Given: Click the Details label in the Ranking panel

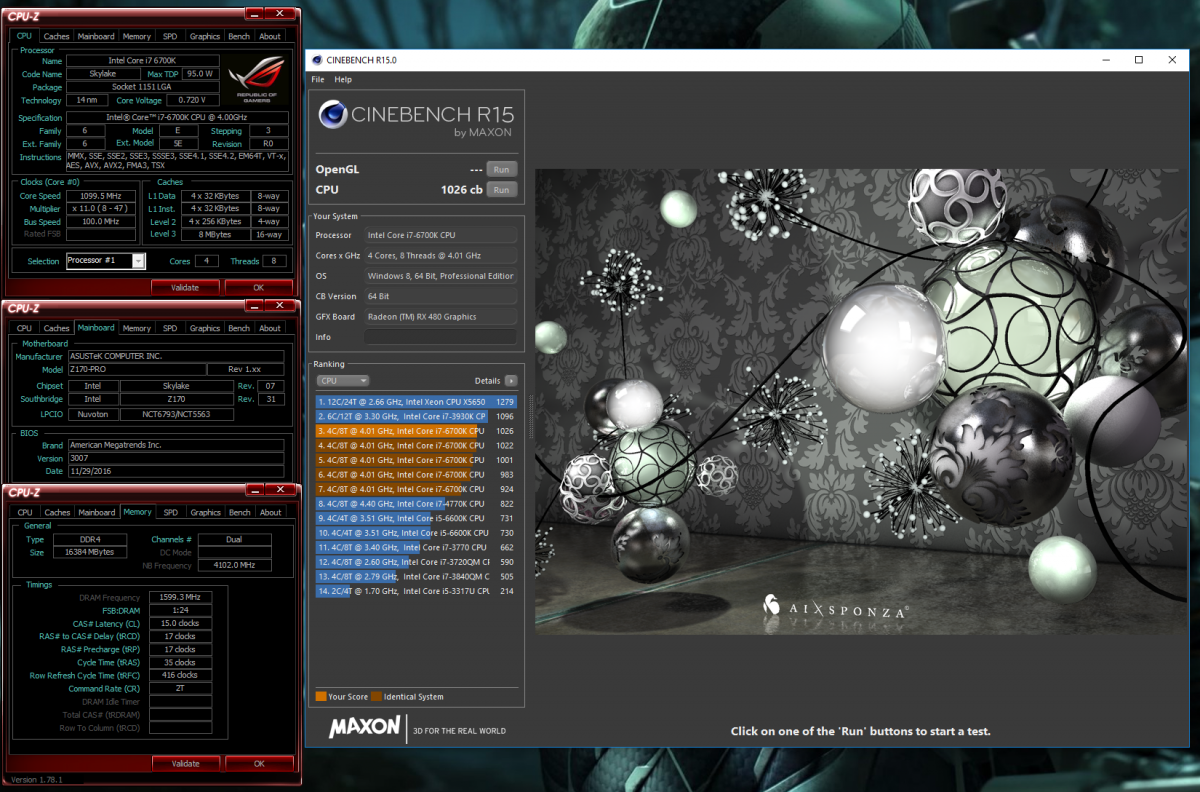Looking at the screenshot, I should pyautogui.click(x=487, y=381).
